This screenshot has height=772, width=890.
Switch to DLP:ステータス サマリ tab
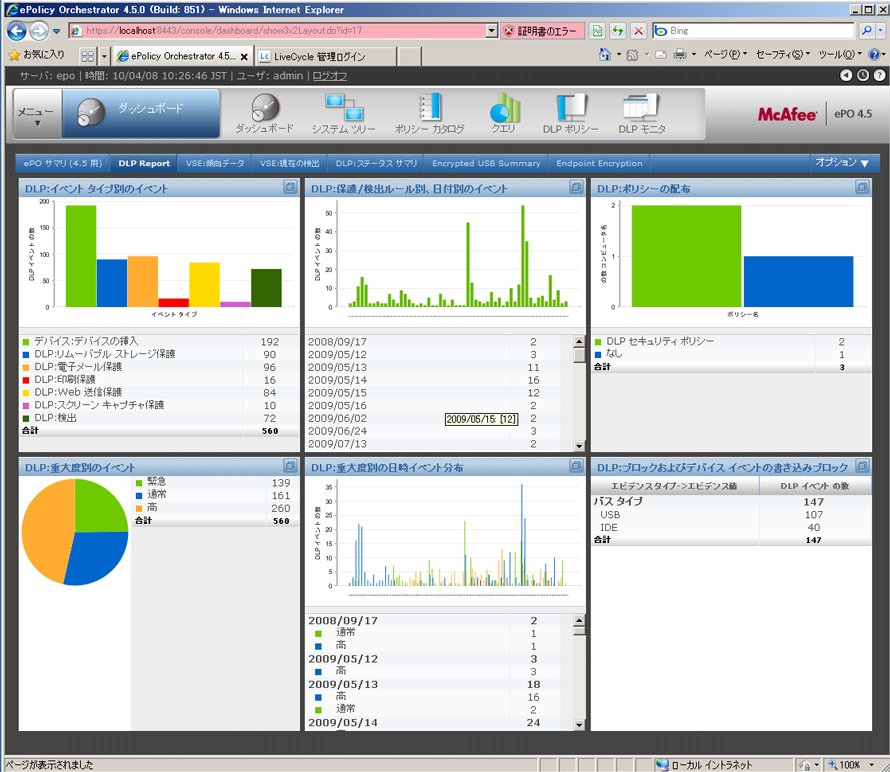pos(376,163)
